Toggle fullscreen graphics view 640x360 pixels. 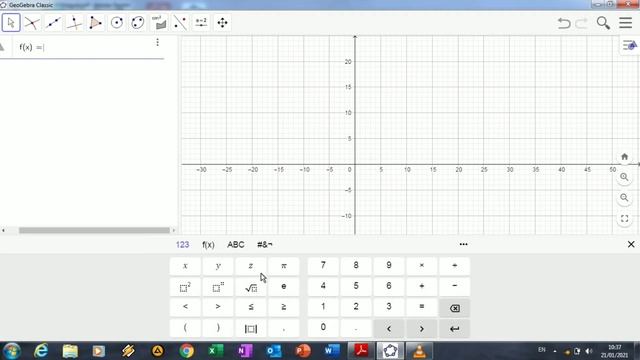[x=624, y=219]
